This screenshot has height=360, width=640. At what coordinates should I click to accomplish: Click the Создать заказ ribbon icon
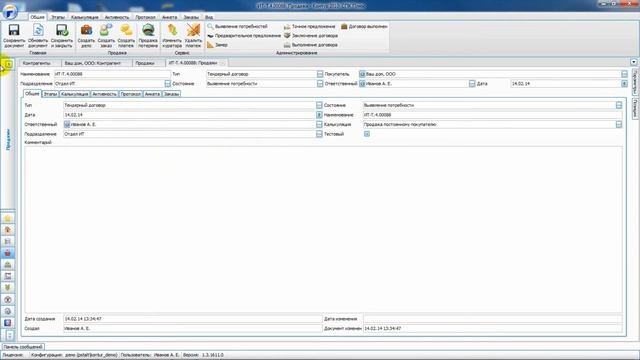click(x=106, y=36)
